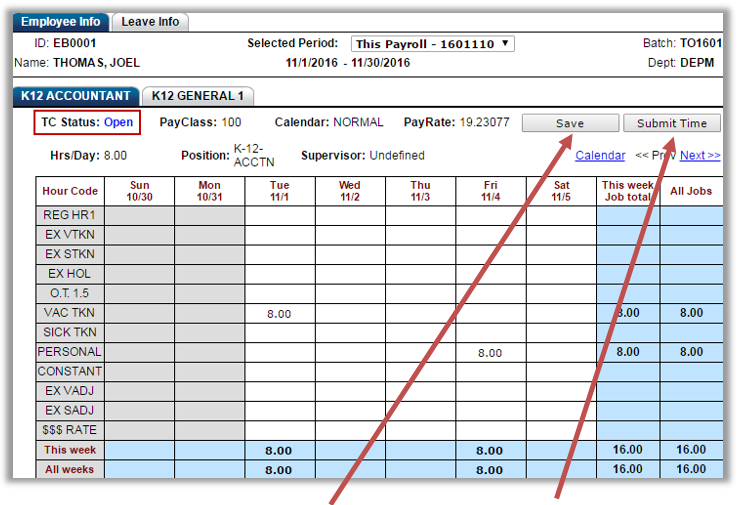Click the Open TC Status text

(118, 123)
